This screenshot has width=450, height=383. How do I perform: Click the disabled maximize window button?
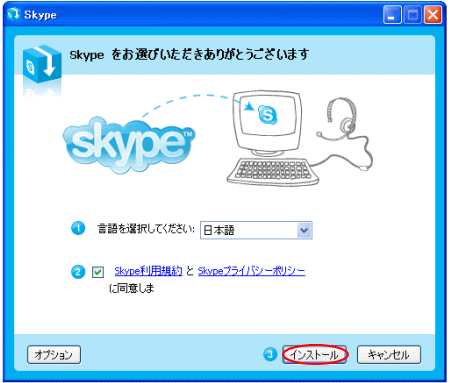click(x=413, y=15)
